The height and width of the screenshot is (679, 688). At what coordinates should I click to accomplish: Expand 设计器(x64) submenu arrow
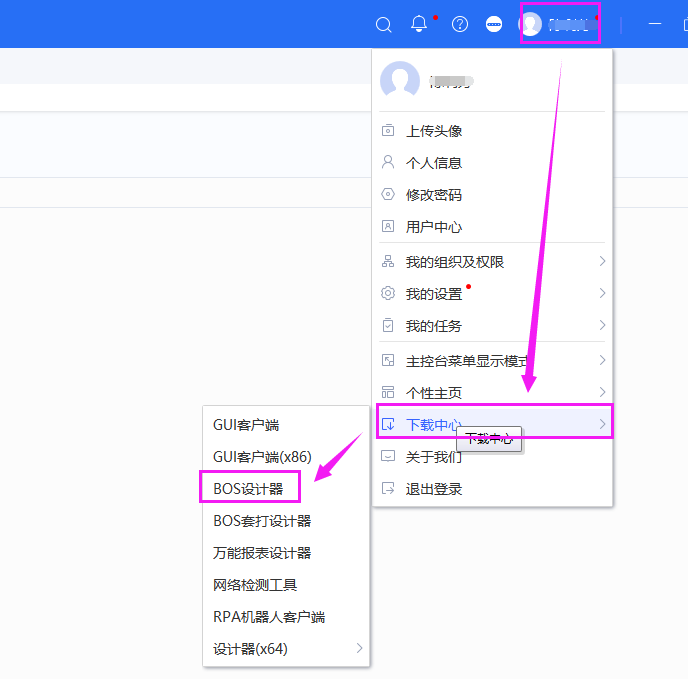coord(360,649)
